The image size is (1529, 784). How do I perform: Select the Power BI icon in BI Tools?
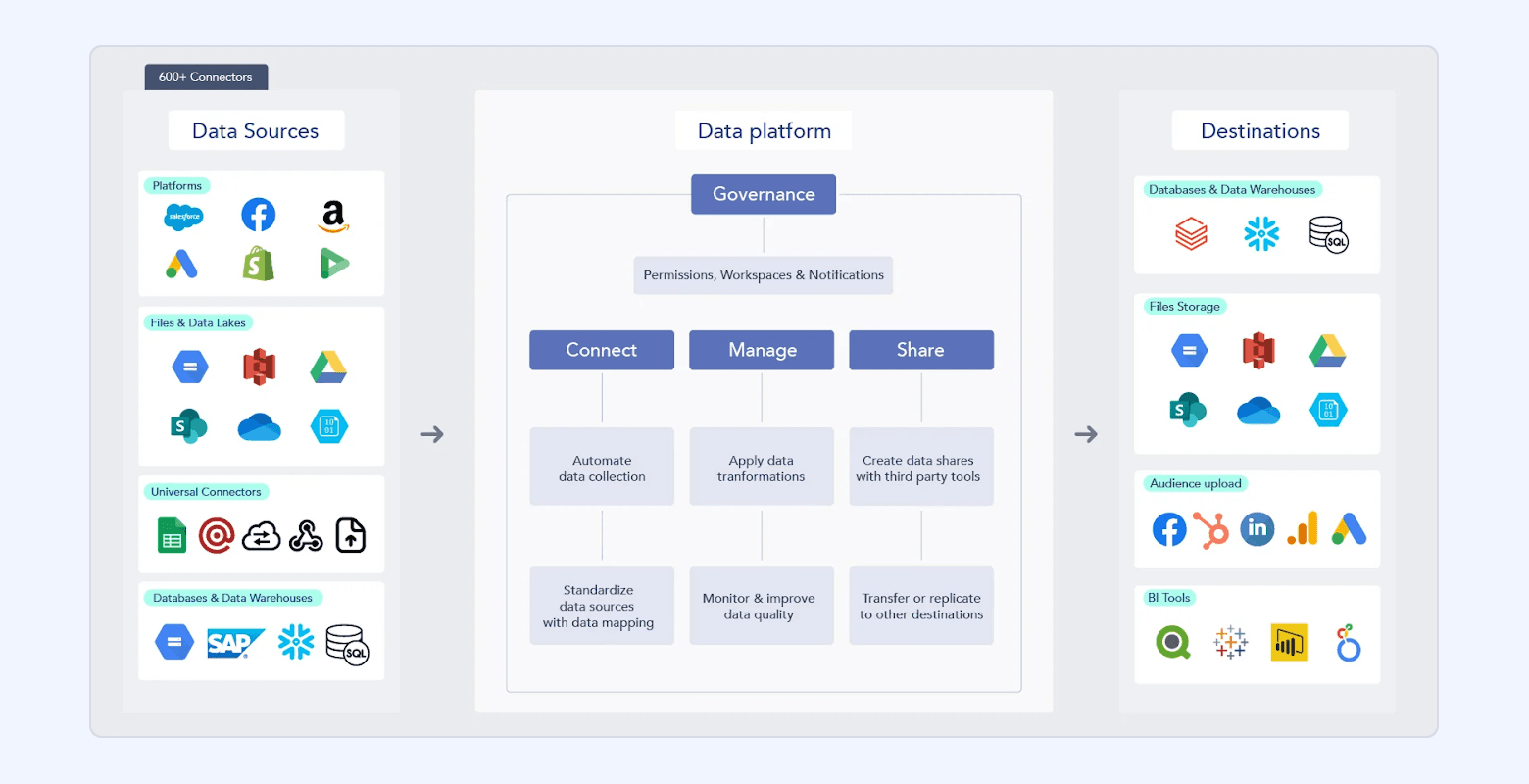[1289, 642]
